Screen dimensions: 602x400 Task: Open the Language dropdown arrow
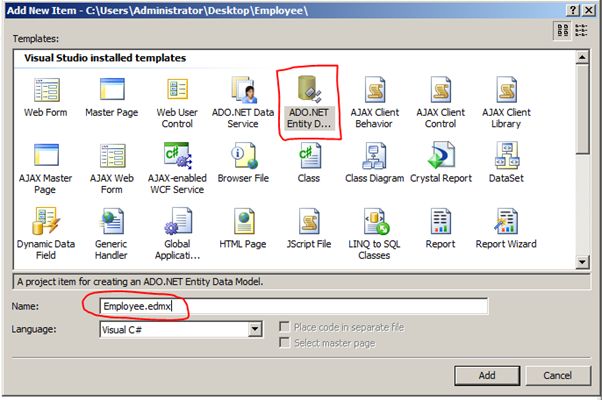coord(255,329)
